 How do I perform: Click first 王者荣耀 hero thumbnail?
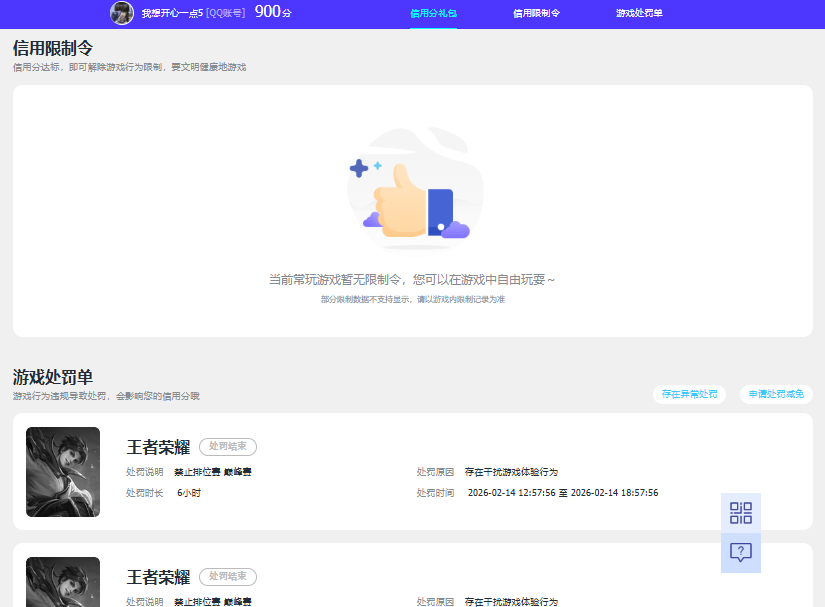63,471
